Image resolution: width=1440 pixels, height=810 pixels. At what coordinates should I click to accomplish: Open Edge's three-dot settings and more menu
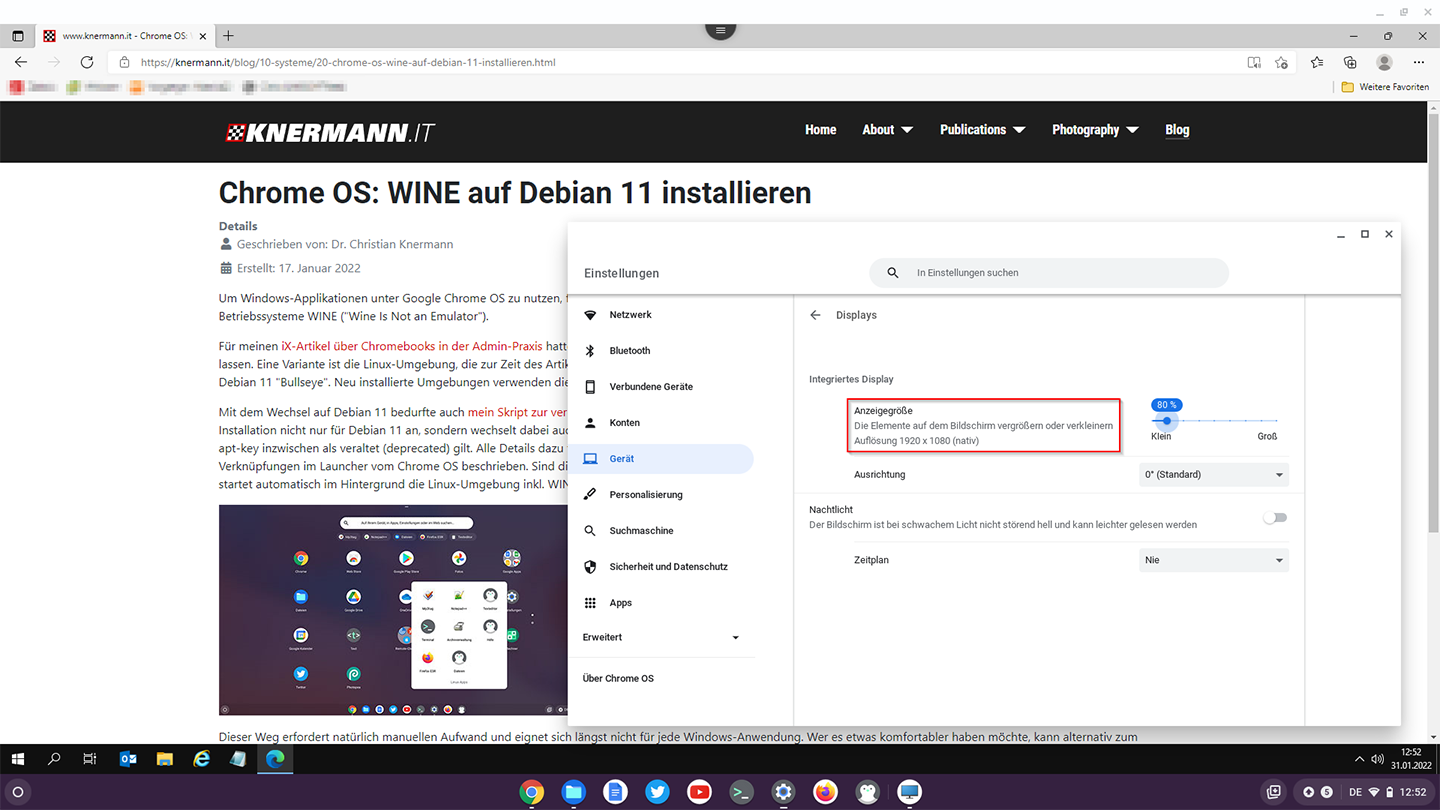coord(1419,62)
